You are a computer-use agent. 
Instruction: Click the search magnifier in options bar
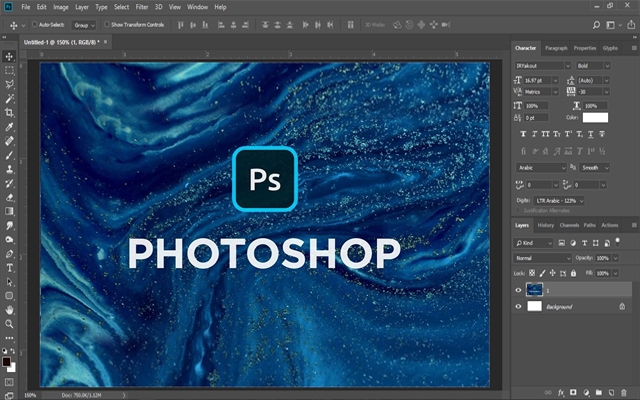pos(596,25)
